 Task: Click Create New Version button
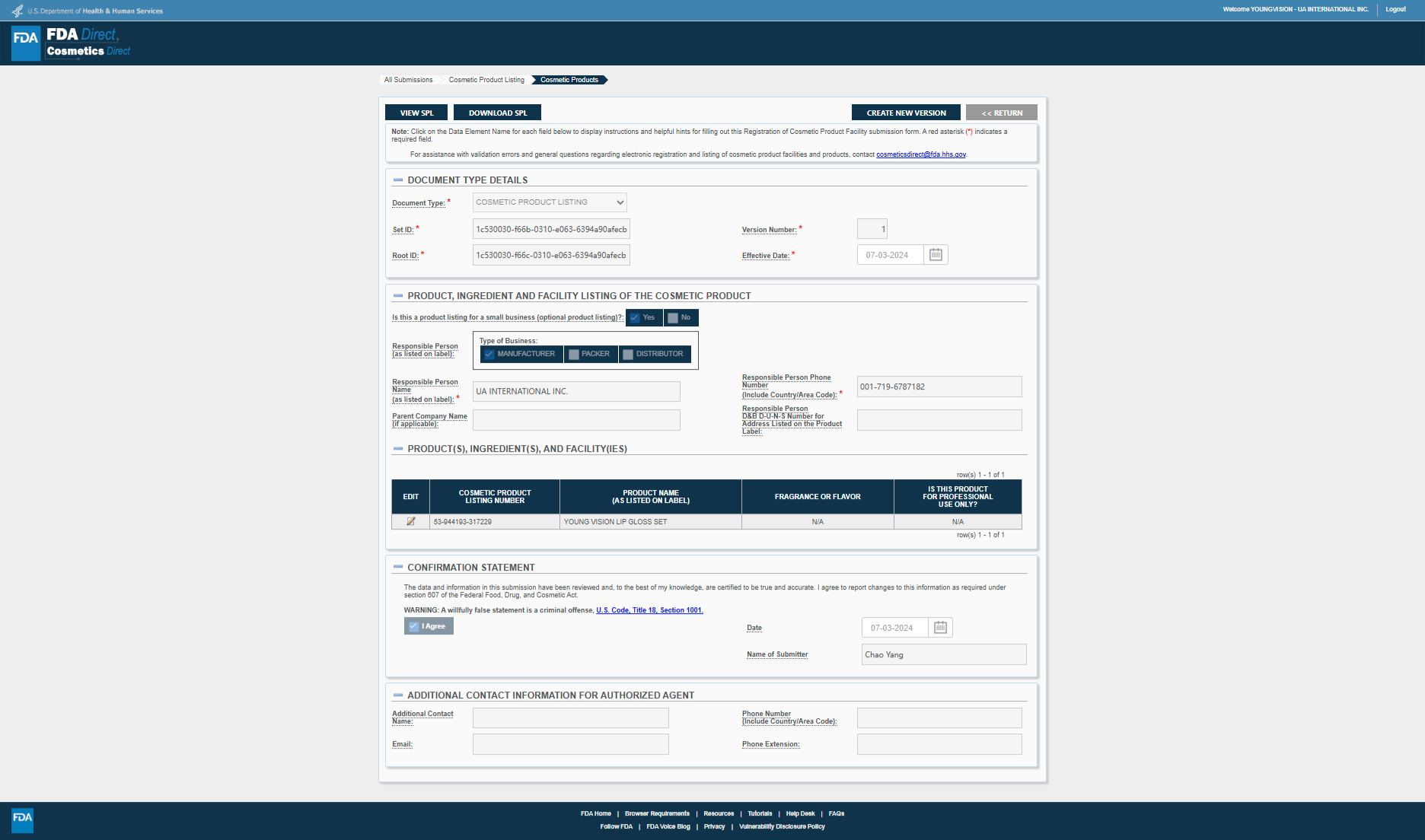pos(906,113)
